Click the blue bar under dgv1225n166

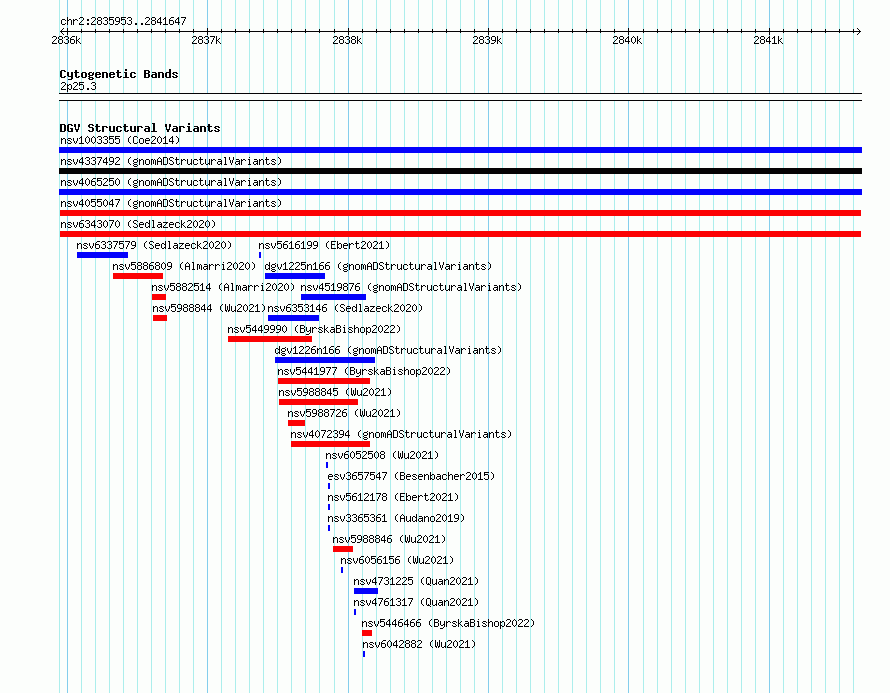tap(295, 276)
